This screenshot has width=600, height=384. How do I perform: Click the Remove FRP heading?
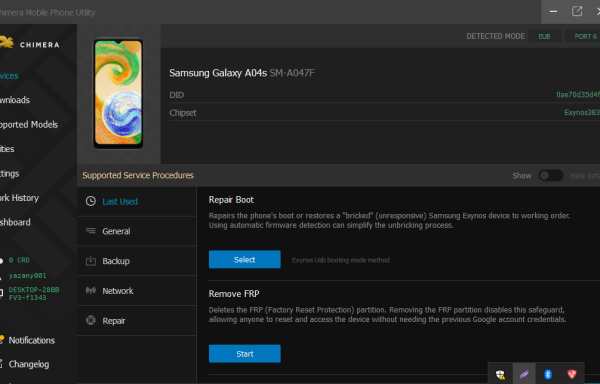click(234, 294)
